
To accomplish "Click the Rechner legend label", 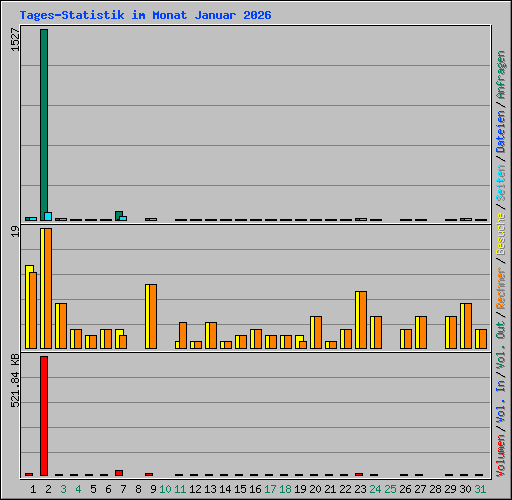I will tap(501, 288).
